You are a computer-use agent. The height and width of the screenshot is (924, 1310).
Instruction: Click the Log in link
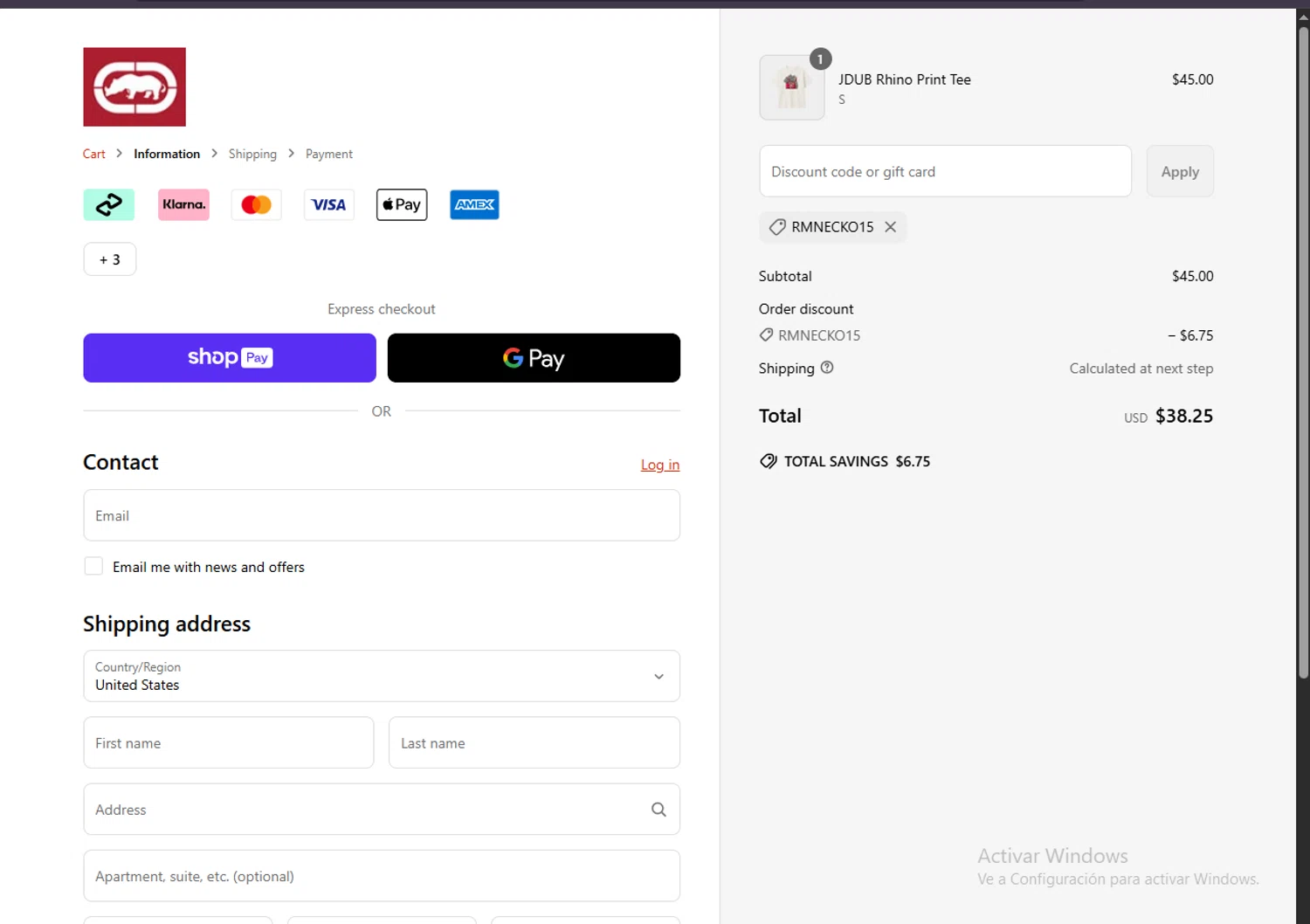[x=660, y=465]
